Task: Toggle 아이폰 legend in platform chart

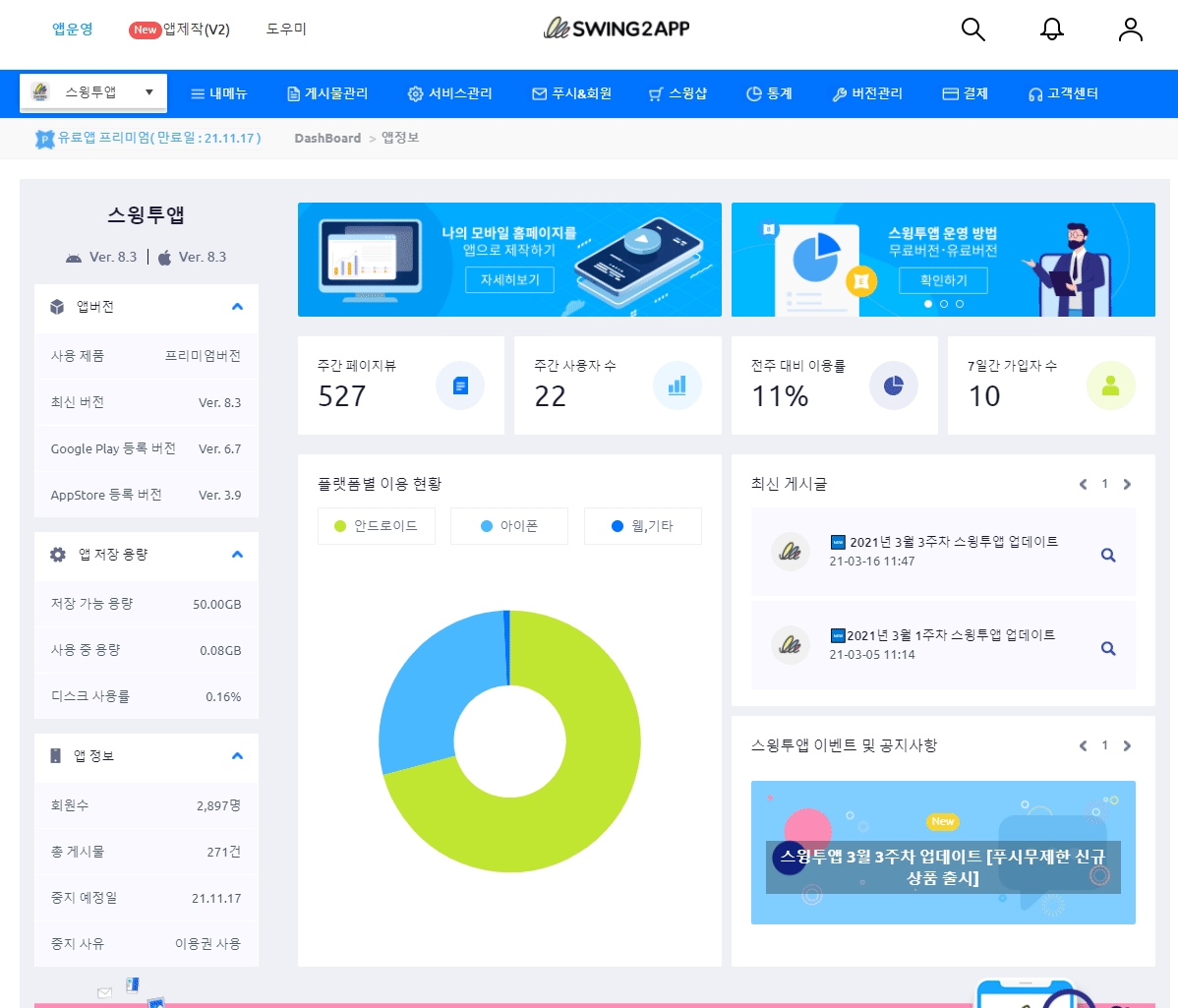Action: coord(509,526)
